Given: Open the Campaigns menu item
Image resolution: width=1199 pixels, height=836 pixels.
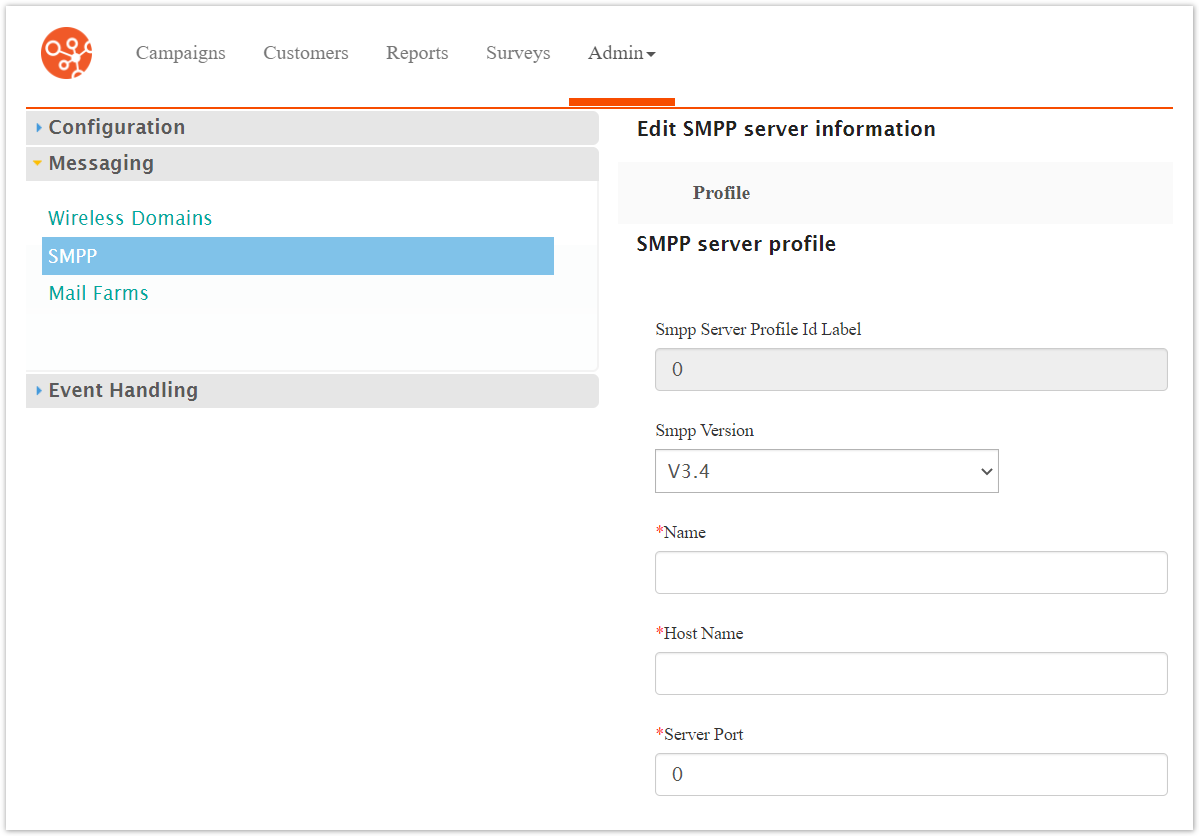Looking at the screenshot, I should pos(181,53).
